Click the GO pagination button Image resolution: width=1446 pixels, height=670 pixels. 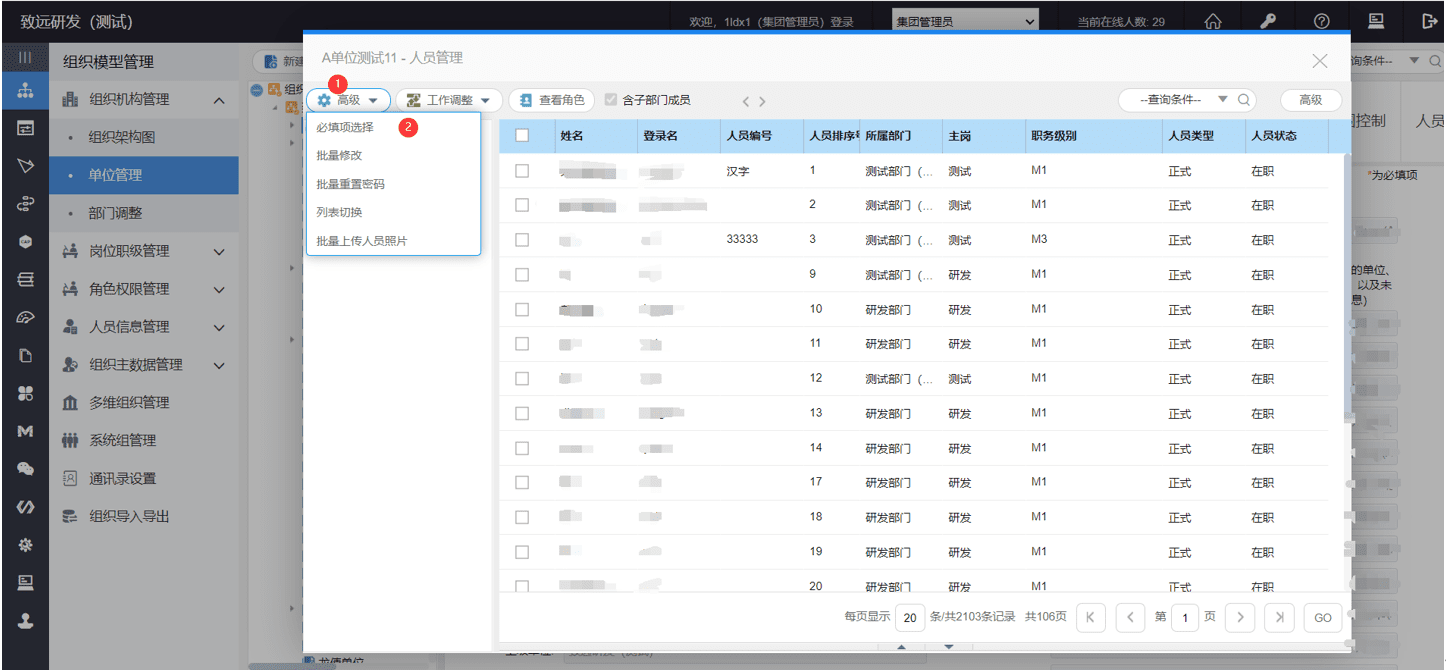pyautogui.click(x=1323, y=618)
